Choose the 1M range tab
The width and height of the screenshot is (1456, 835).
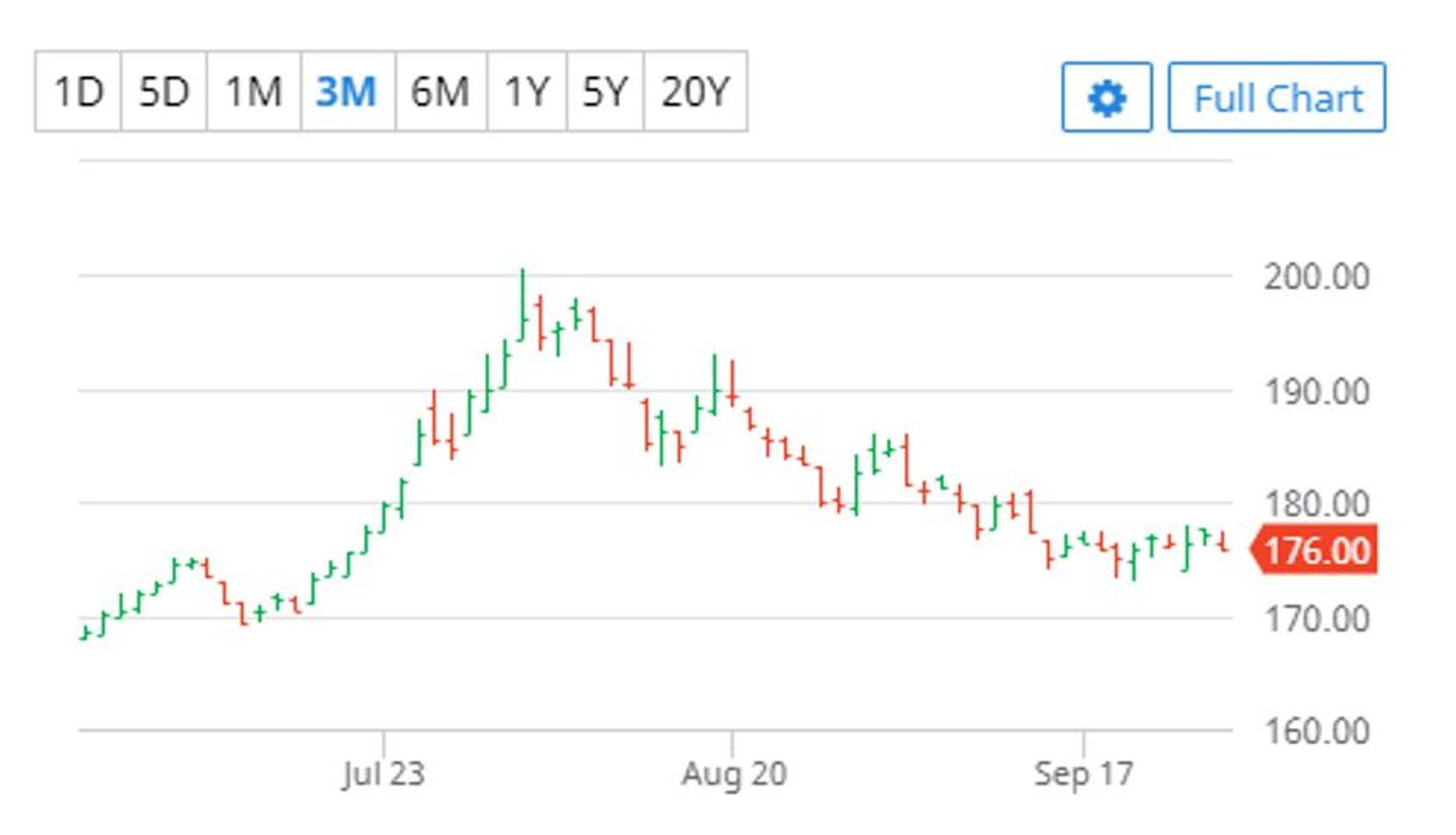(254, 92)
